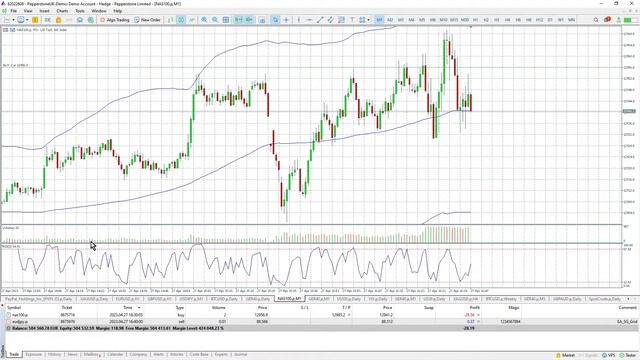Screen dimensions: 640x360
Task: Click the Balance summary row
Action: point(322,328)
